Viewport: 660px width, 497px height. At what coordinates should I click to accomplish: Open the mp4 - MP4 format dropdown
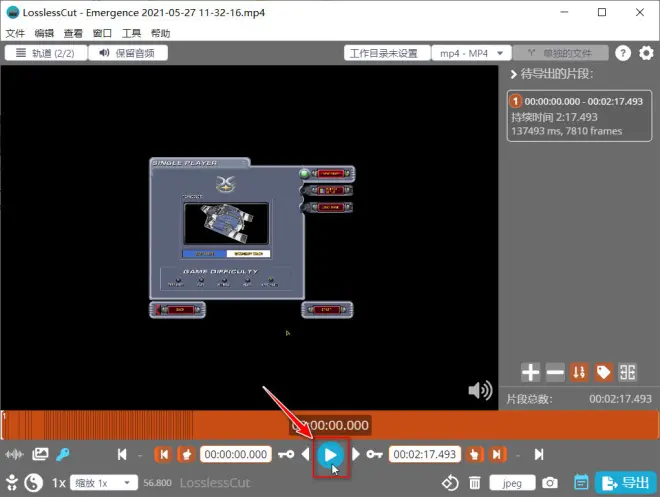click(471, 53)
